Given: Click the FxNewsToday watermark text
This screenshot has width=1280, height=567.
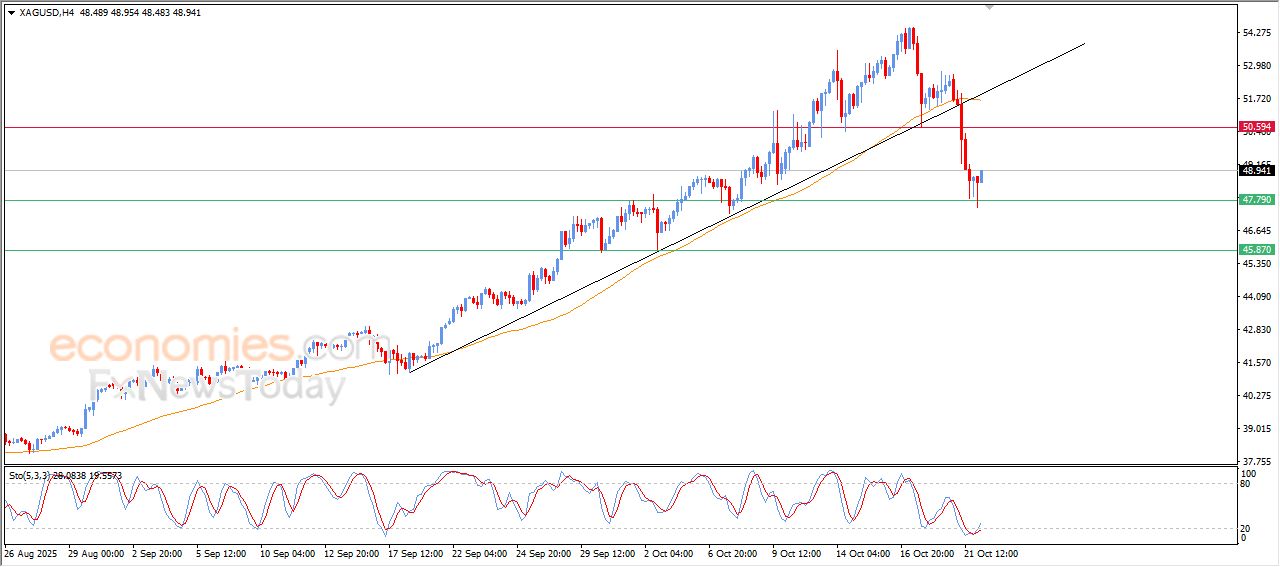Looking at the screenshot, I should [217, 385].
